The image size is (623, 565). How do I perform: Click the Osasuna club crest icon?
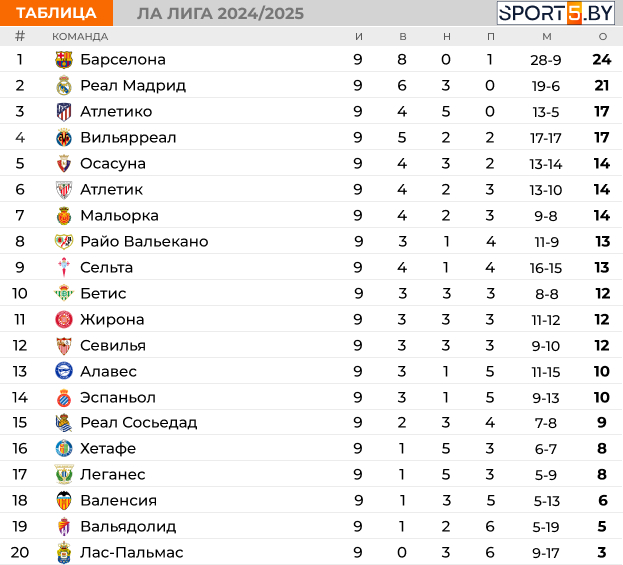[64, 164]
